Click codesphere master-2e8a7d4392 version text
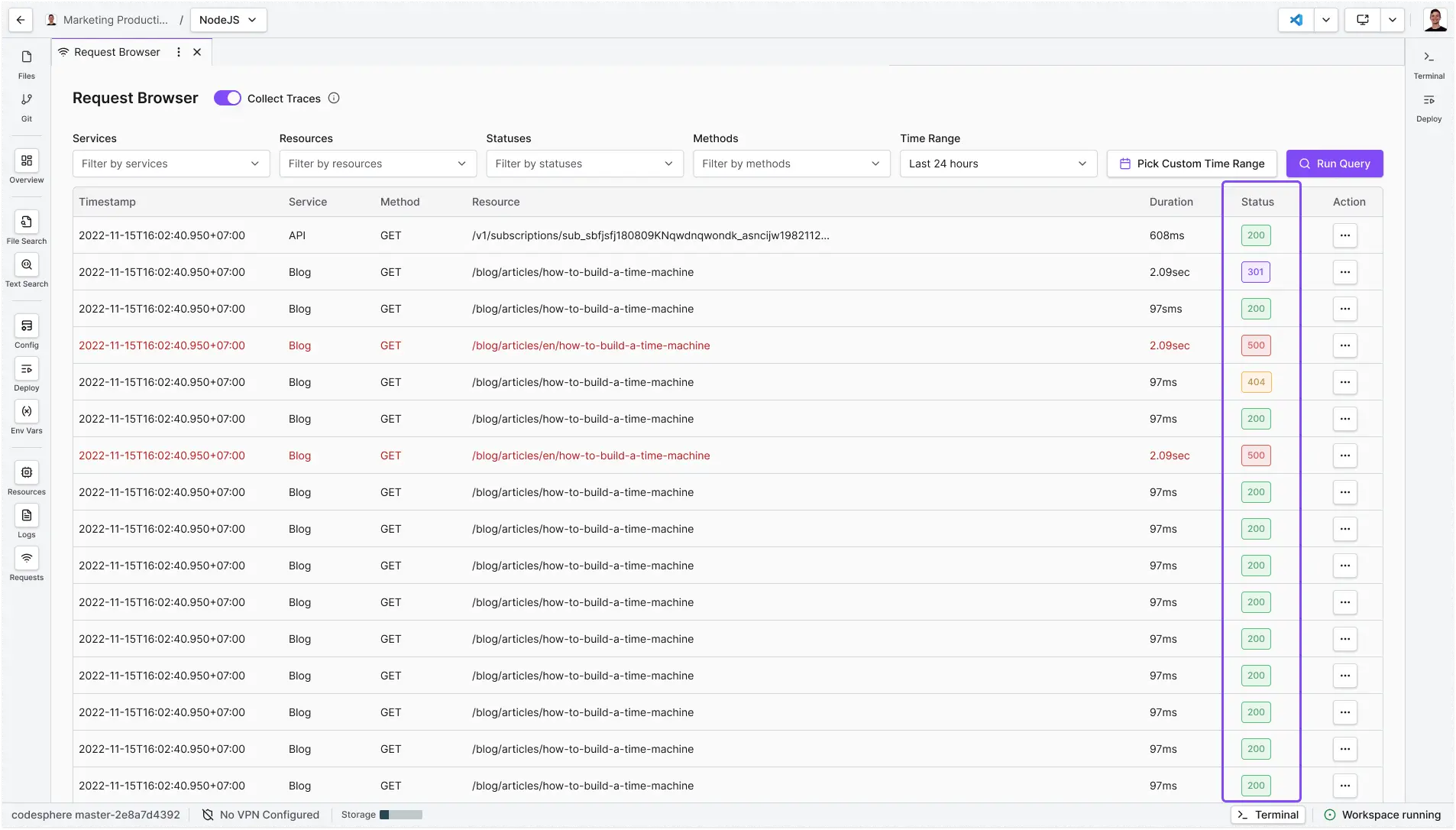This screenshot has width=1456, height=830. pos(95,815)
